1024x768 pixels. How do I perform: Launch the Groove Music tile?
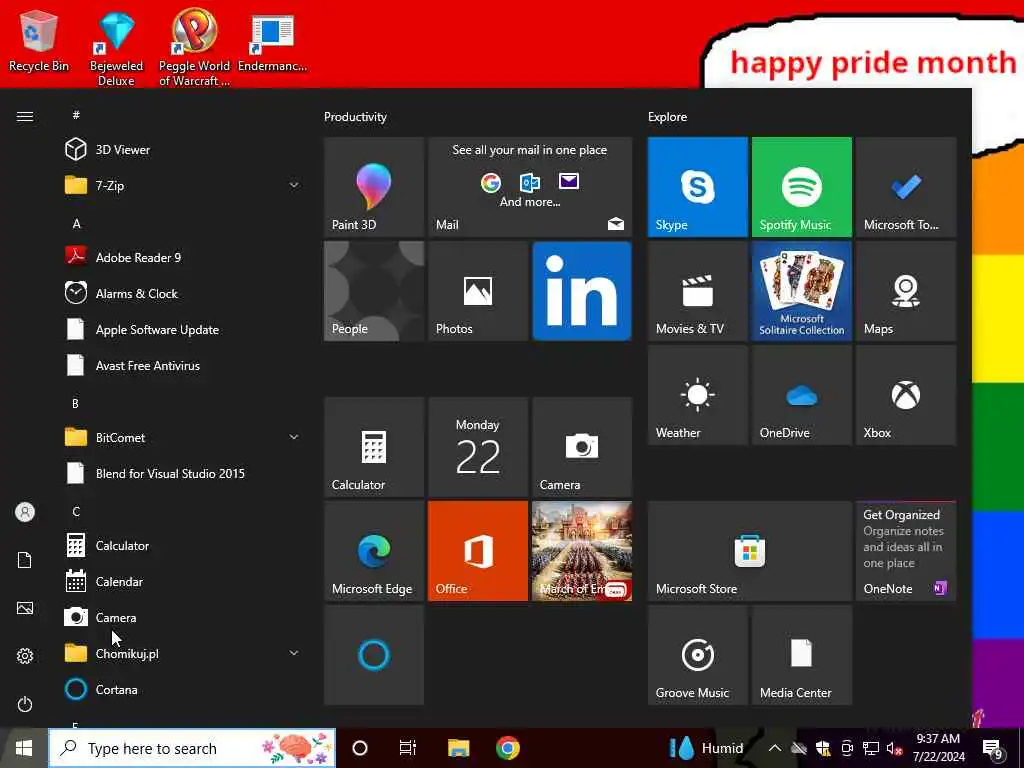tap(697, 655)
